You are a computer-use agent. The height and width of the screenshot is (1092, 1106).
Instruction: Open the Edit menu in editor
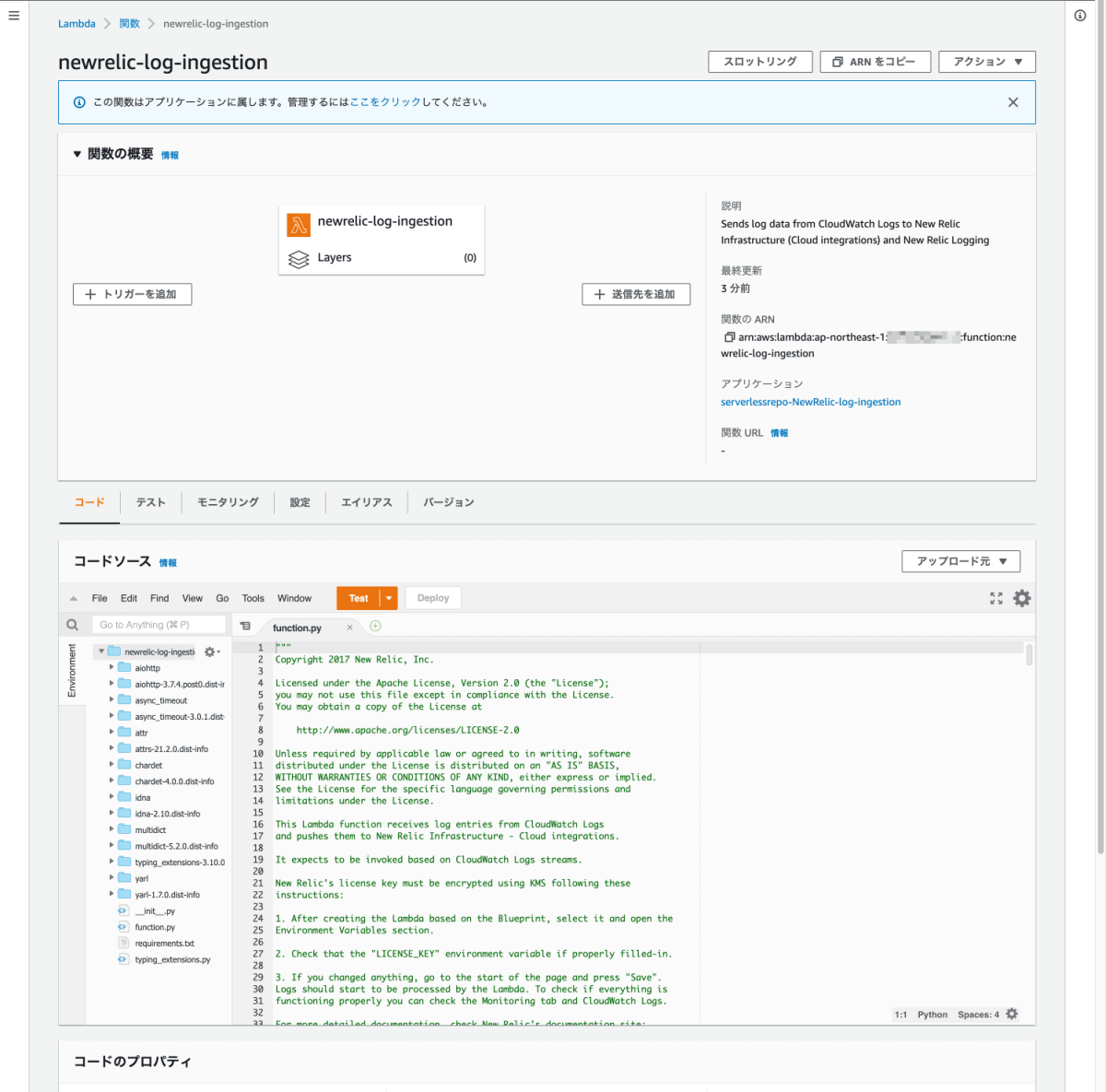129,598
